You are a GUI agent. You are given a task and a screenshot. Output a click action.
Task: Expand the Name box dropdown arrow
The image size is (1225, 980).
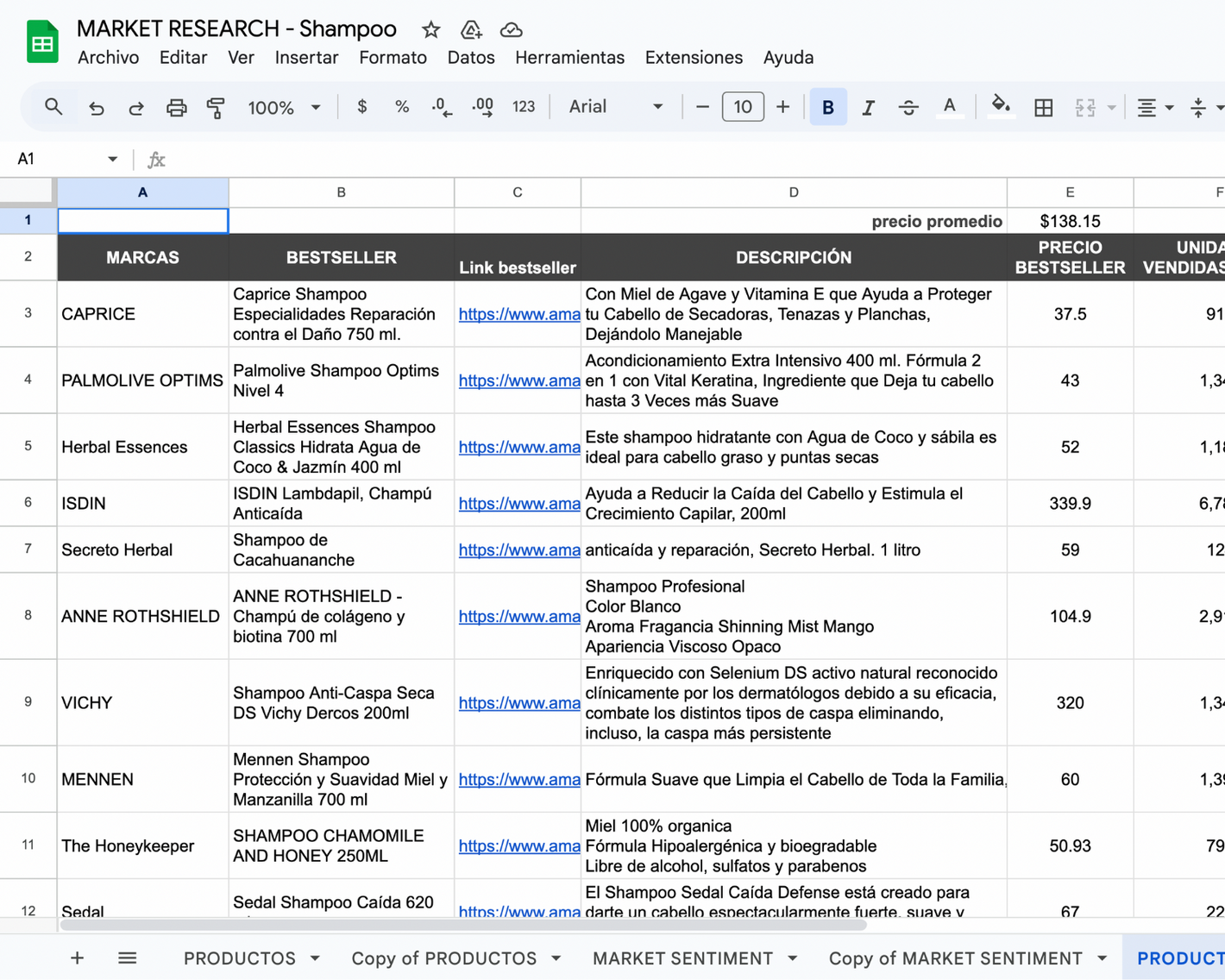(112, 160)
